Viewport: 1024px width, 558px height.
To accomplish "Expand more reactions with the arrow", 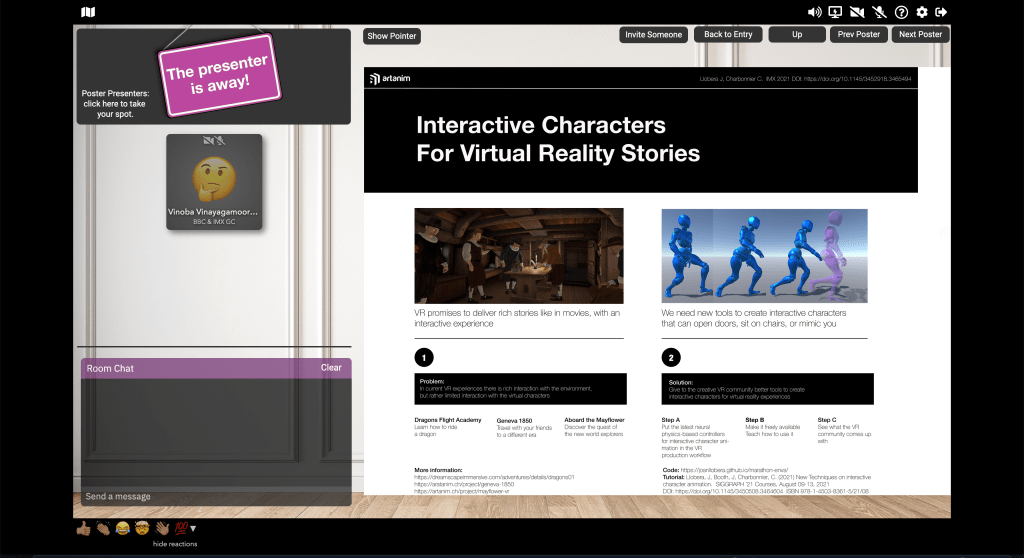I will (194, 528).
